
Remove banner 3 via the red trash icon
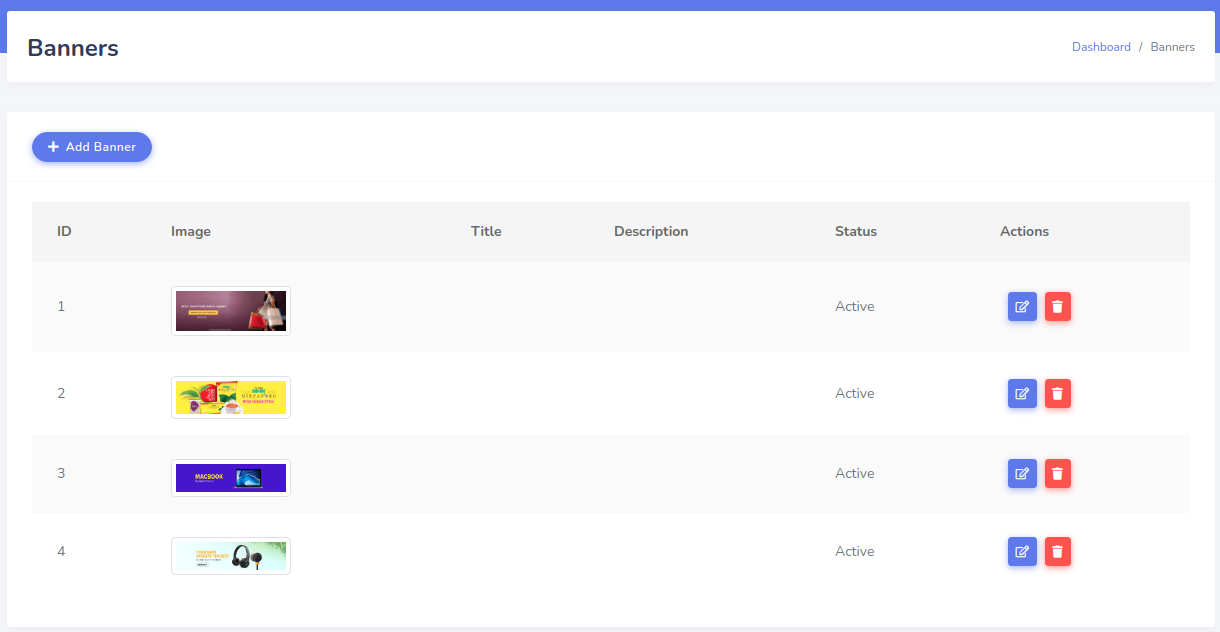[x=1058, y=474]
